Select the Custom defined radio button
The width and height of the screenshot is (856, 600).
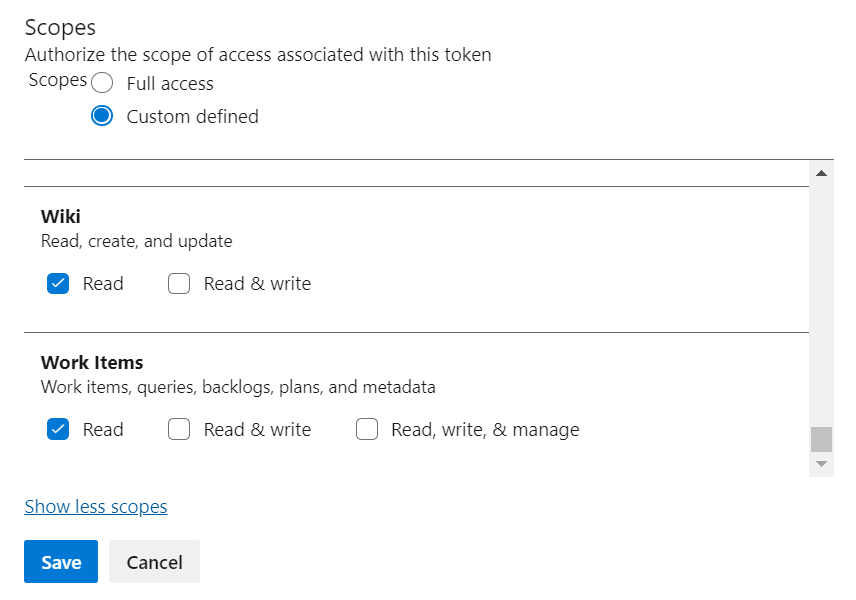pos(102,116)
